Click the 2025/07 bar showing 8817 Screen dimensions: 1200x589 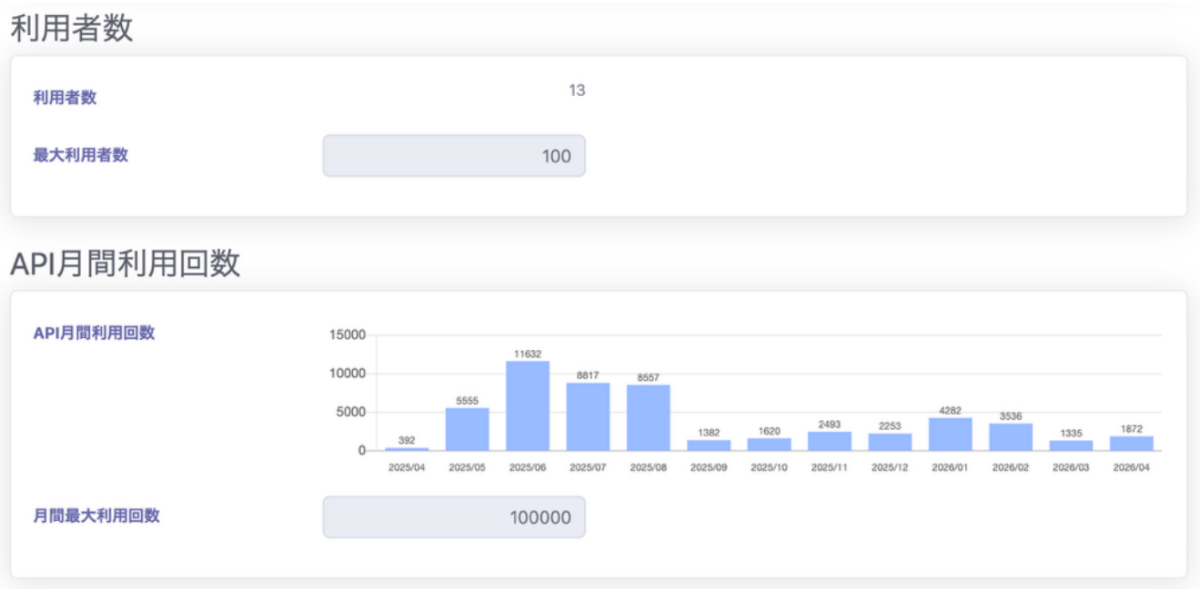coord(588,417)
